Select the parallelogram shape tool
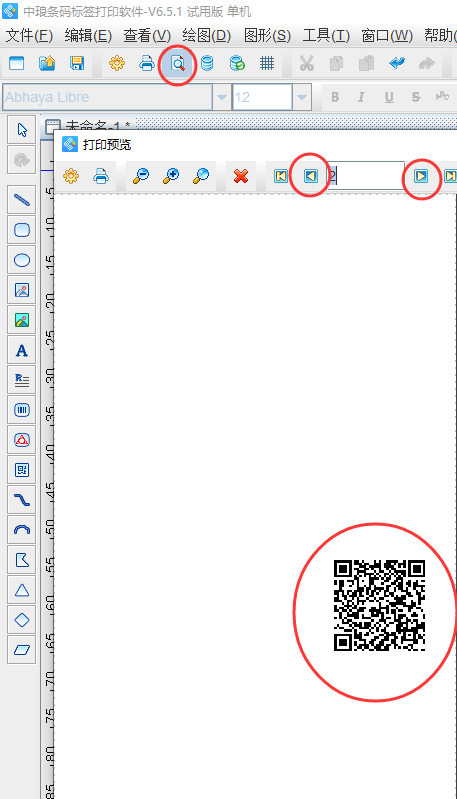This screenshot has width=457, height=799. 21,650
